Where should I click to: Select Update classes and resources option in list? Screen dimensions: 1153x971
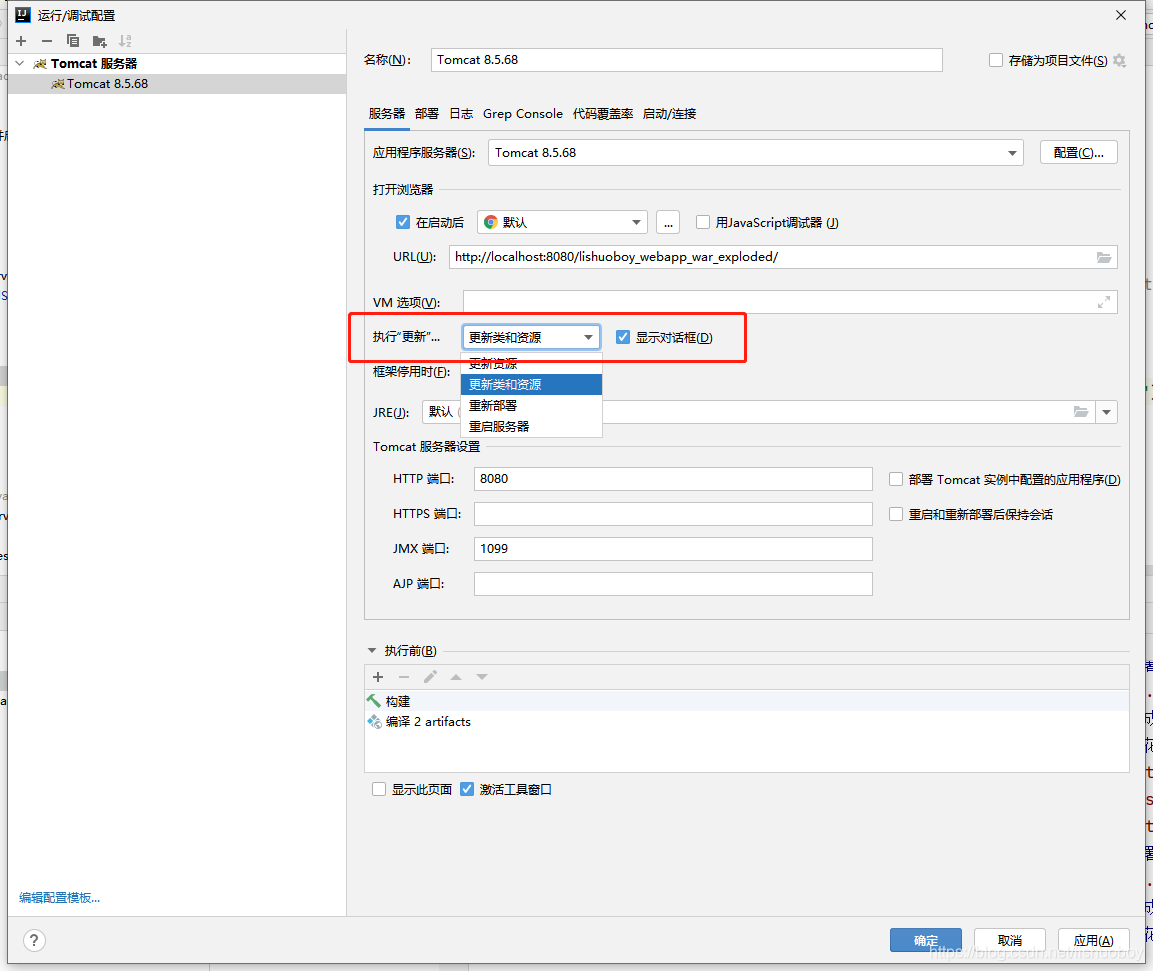pos(531,385)
